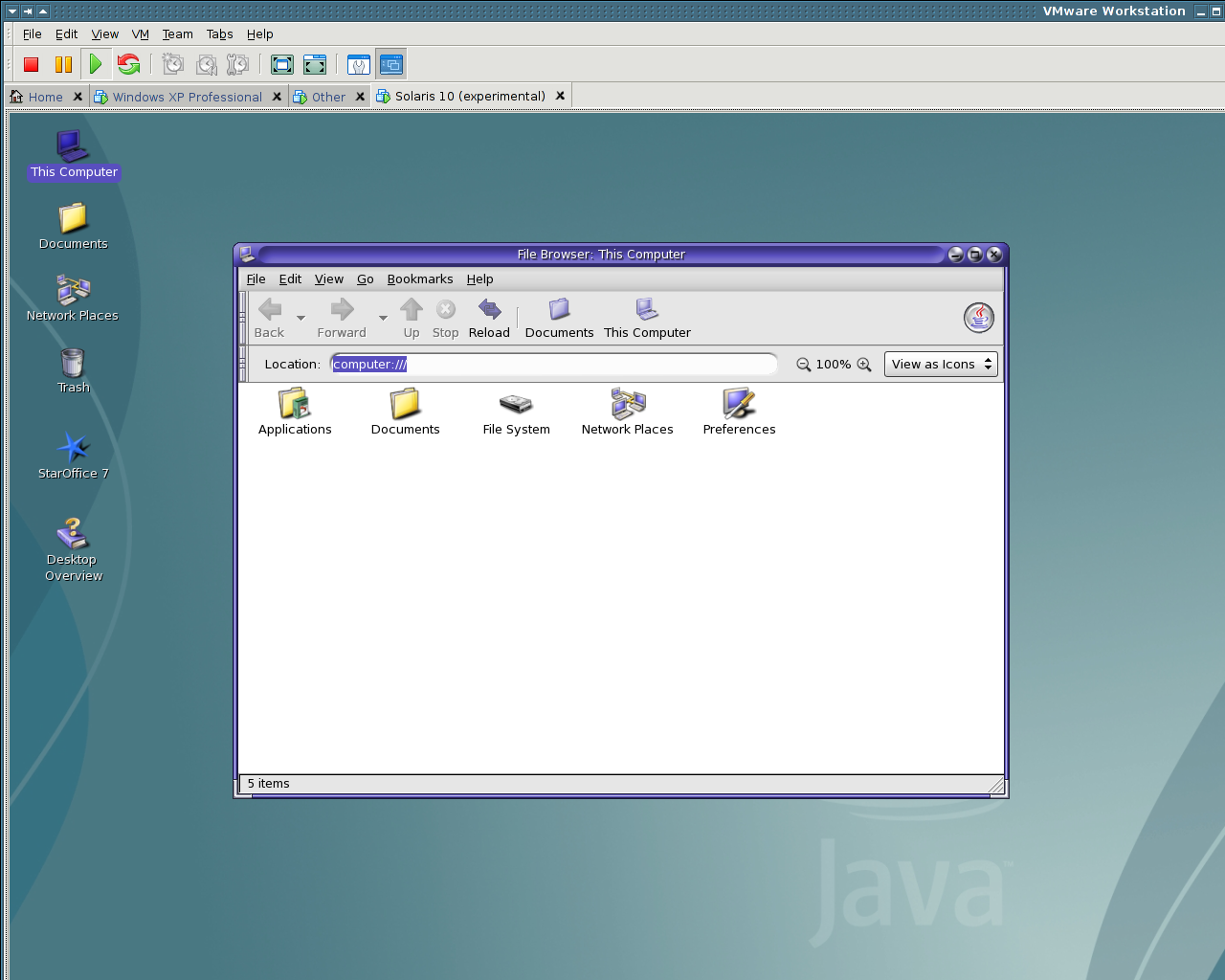
Task: Open the View as Icons dropdown
Action: coord(941,365)
